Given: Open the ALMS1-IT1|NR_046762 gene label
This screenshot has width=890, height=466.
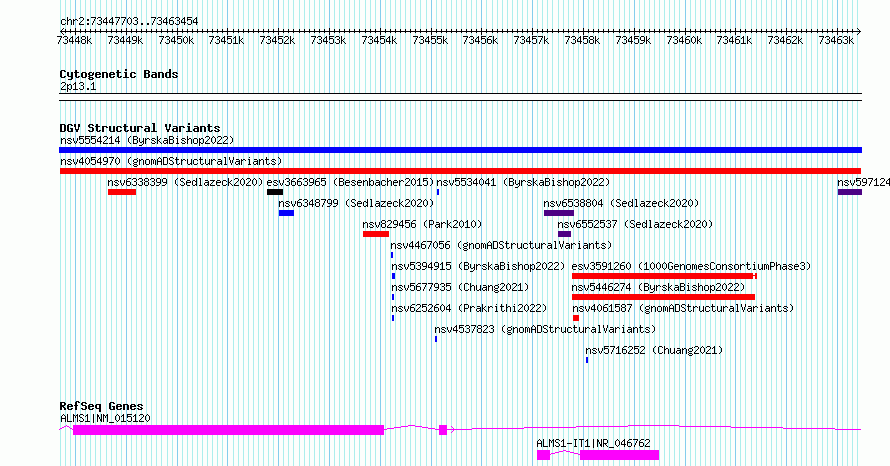Looking at the screenshot, I should (593, 443).
